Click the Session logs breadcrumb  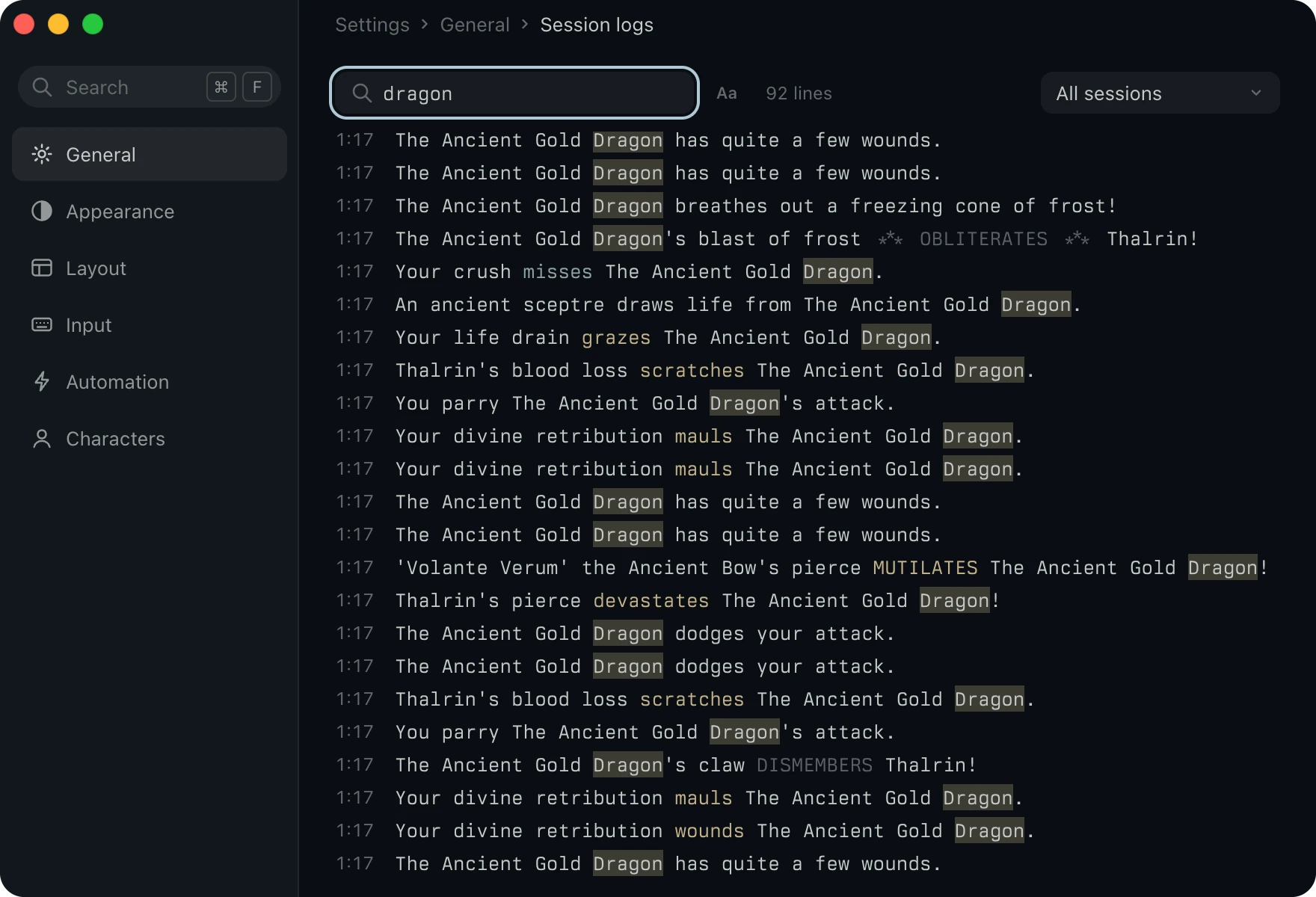[597, 25]
